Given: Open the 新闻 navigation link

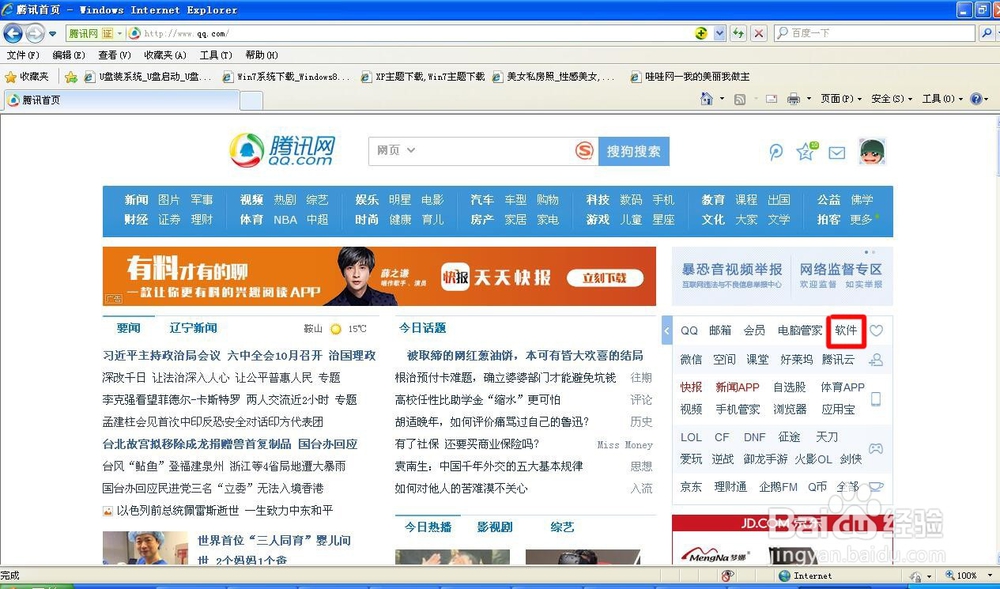Looking at the screenshot, I should 136,200.
